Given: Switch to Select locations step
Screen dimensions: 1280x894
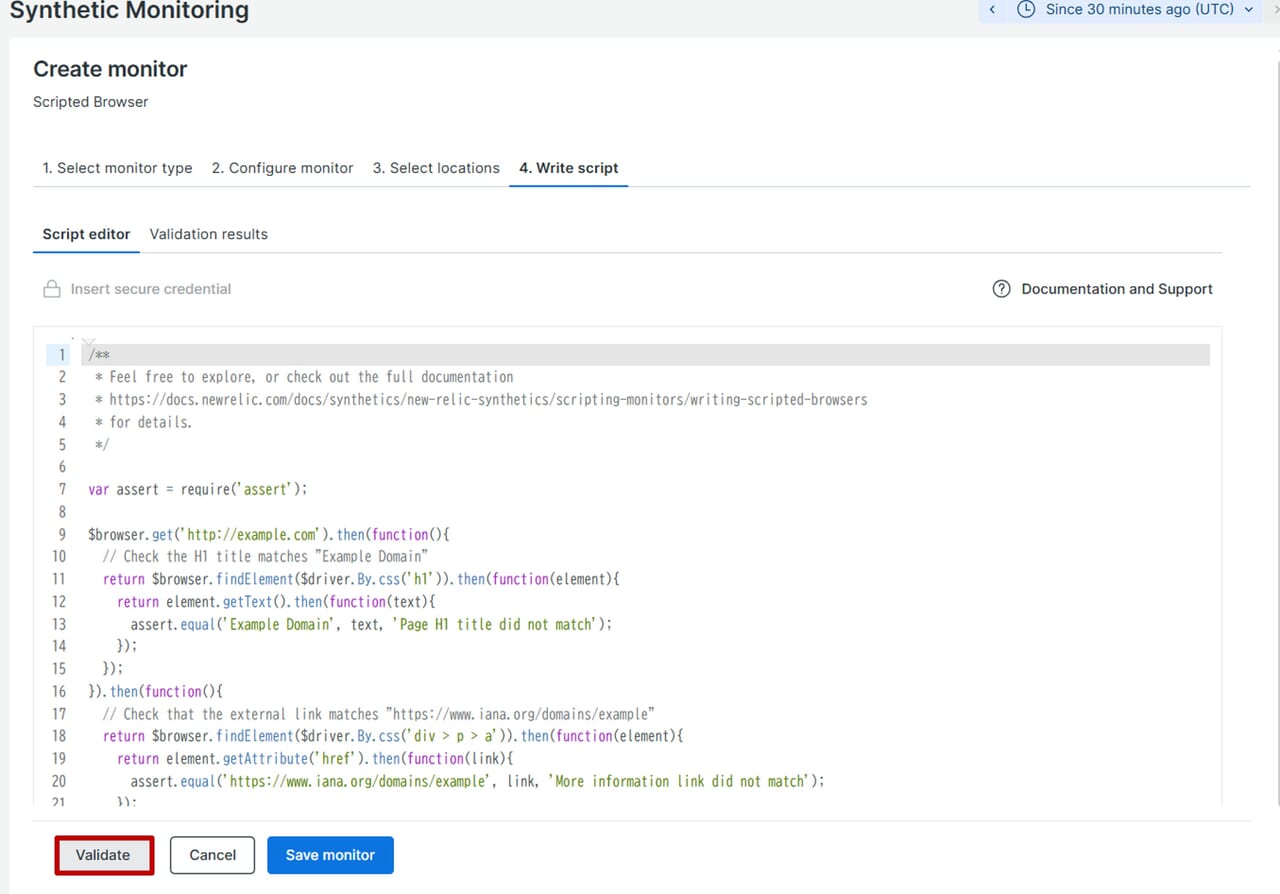Looking at the screenshot, I should [x=436, y=168].
